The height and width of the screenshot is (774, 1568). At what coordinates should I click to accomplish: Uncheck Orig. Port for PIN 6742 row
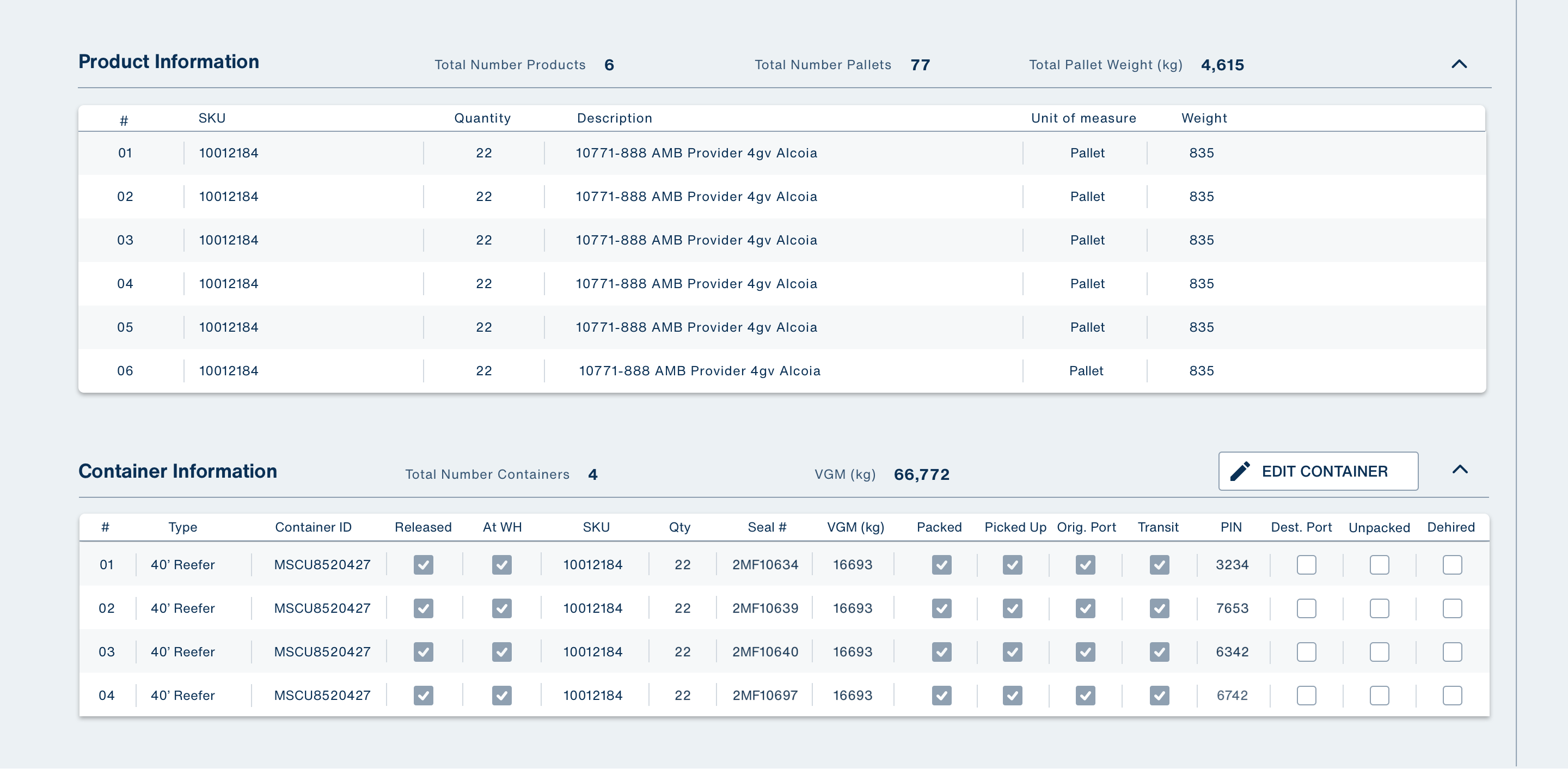pyautogui.click(x=1085, y=695)
